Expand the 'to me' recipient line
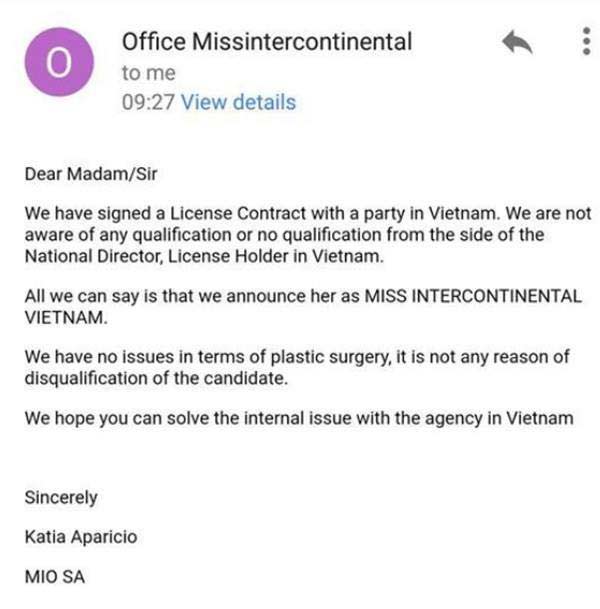Viewport: 600px width, 609px height. 149,73
